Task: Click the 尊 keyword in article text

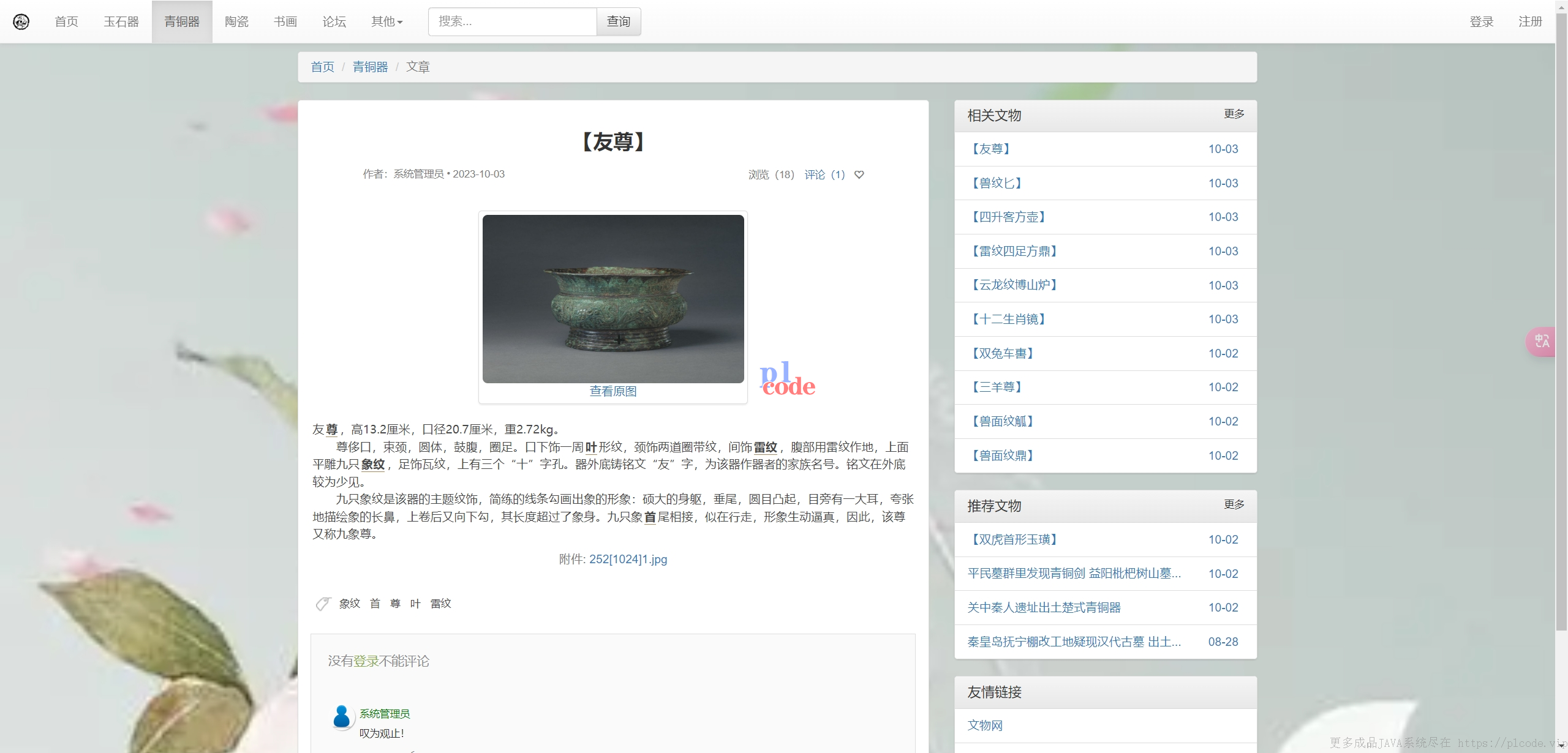Action: (x=331, y=429)
